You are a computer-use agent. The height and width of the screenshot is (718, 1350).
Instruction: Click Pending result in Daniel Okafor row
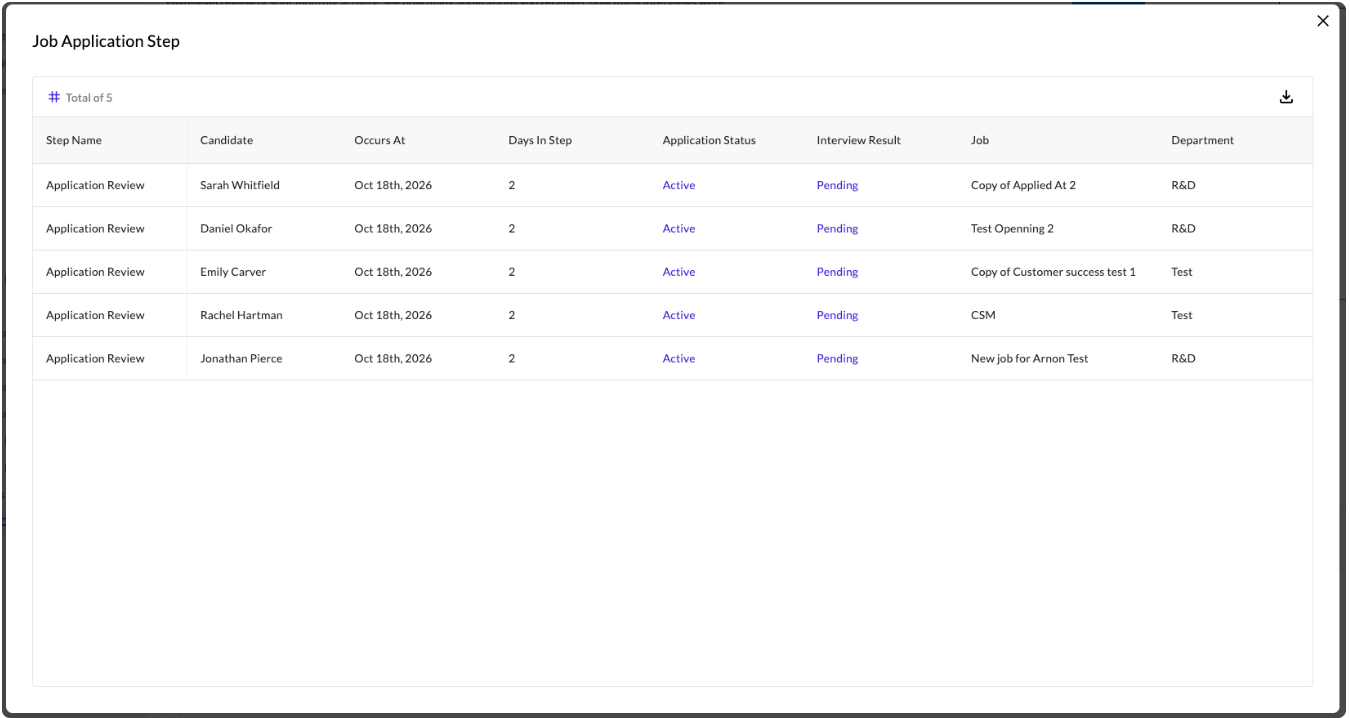(837, 228)
